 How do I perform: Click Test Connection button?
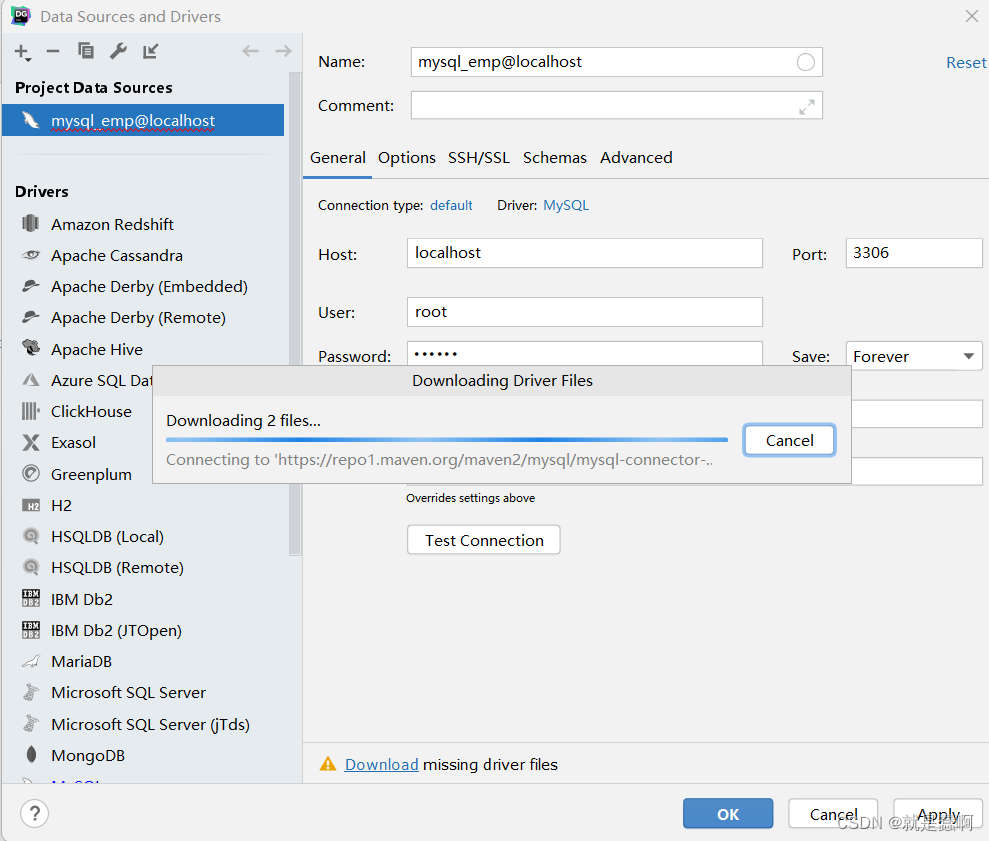pos(484,540)
